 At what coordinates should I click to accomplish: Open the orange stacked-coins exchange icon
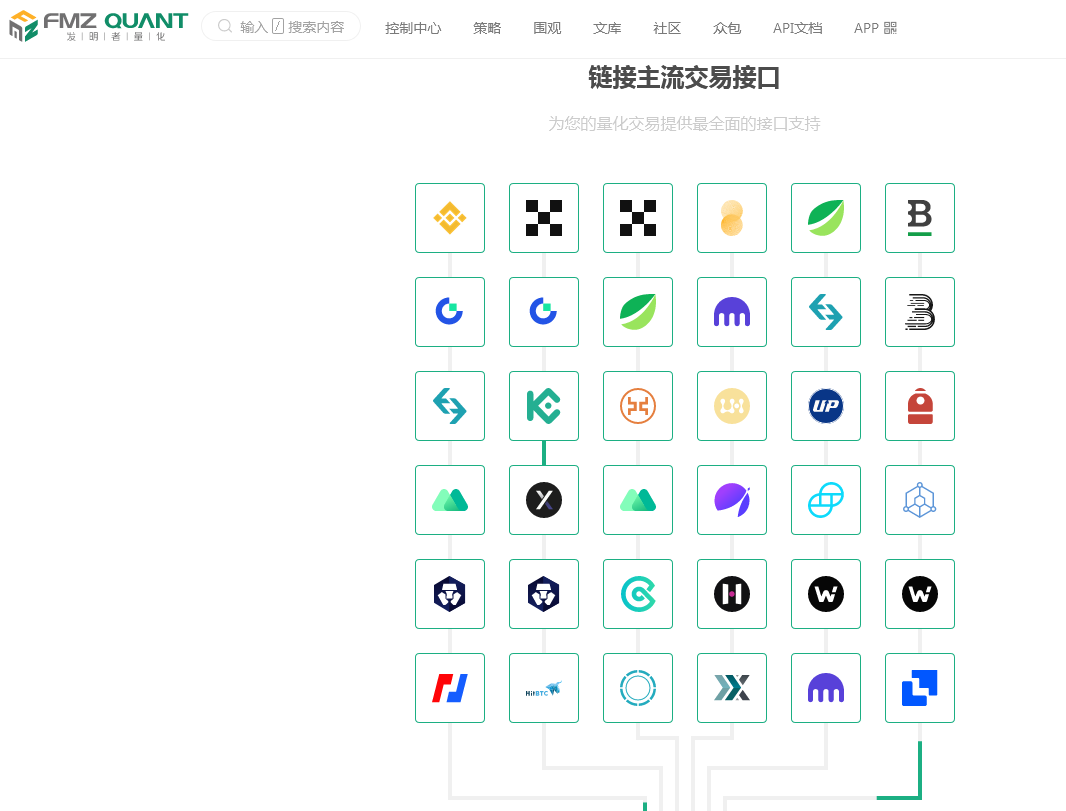click(732, 218)
